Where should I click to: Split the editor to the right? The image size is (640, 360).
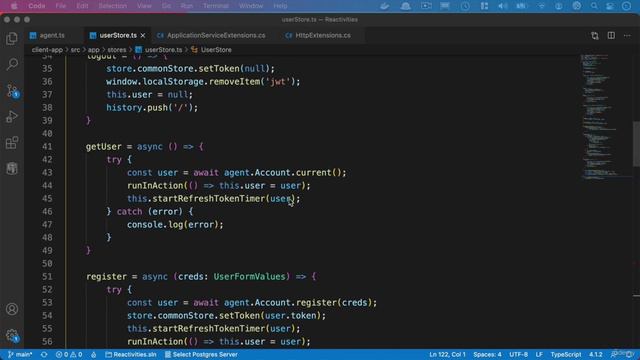[x=611, y=36]
